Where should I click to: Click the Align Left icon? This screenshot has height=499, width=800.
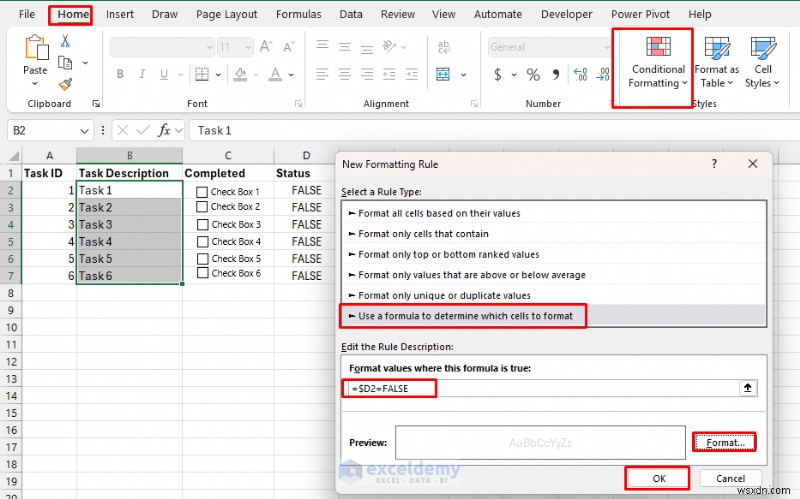(x=322, y=74)
